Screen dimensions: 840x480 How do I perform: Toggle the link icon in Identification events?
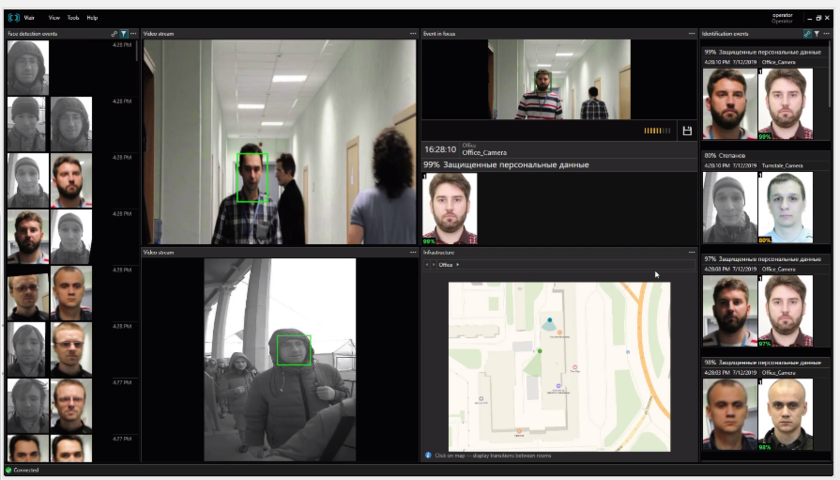pos(807,34)
